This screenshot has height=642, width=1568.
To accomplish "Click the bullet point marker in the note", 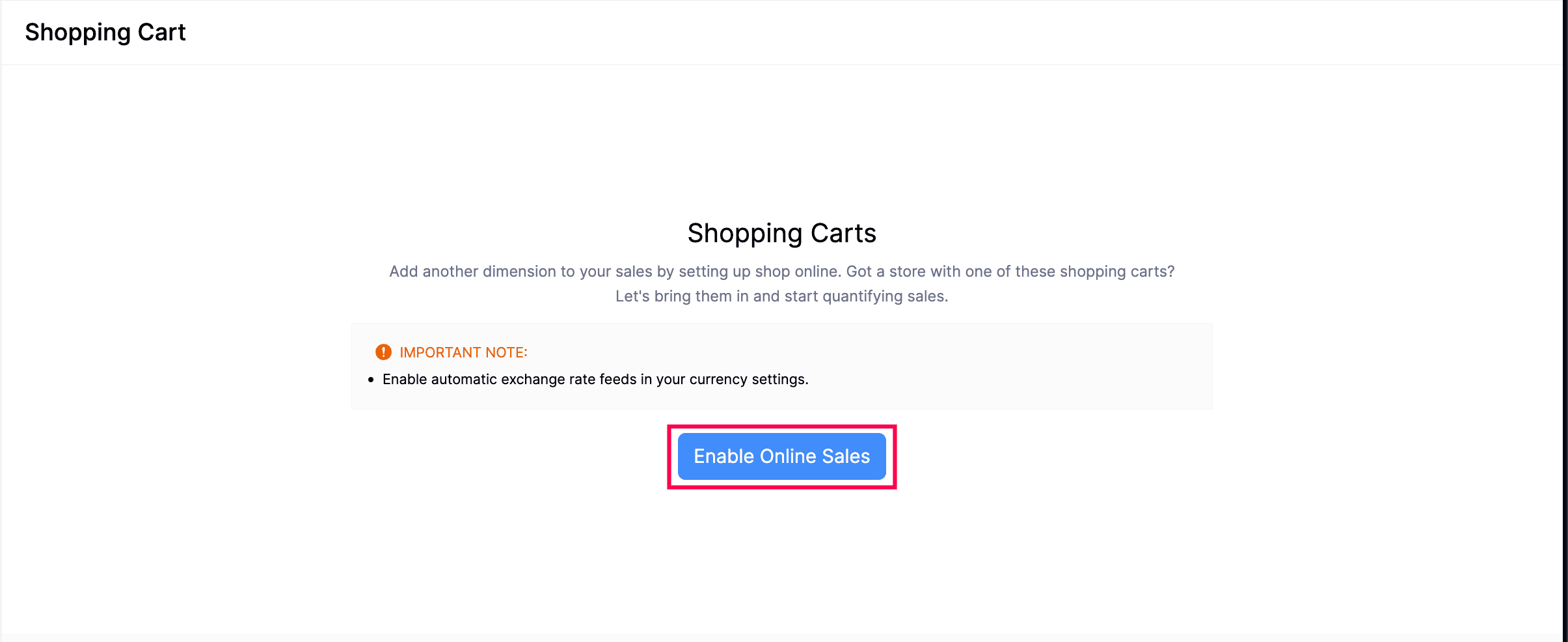I will [x=372, y=380].
